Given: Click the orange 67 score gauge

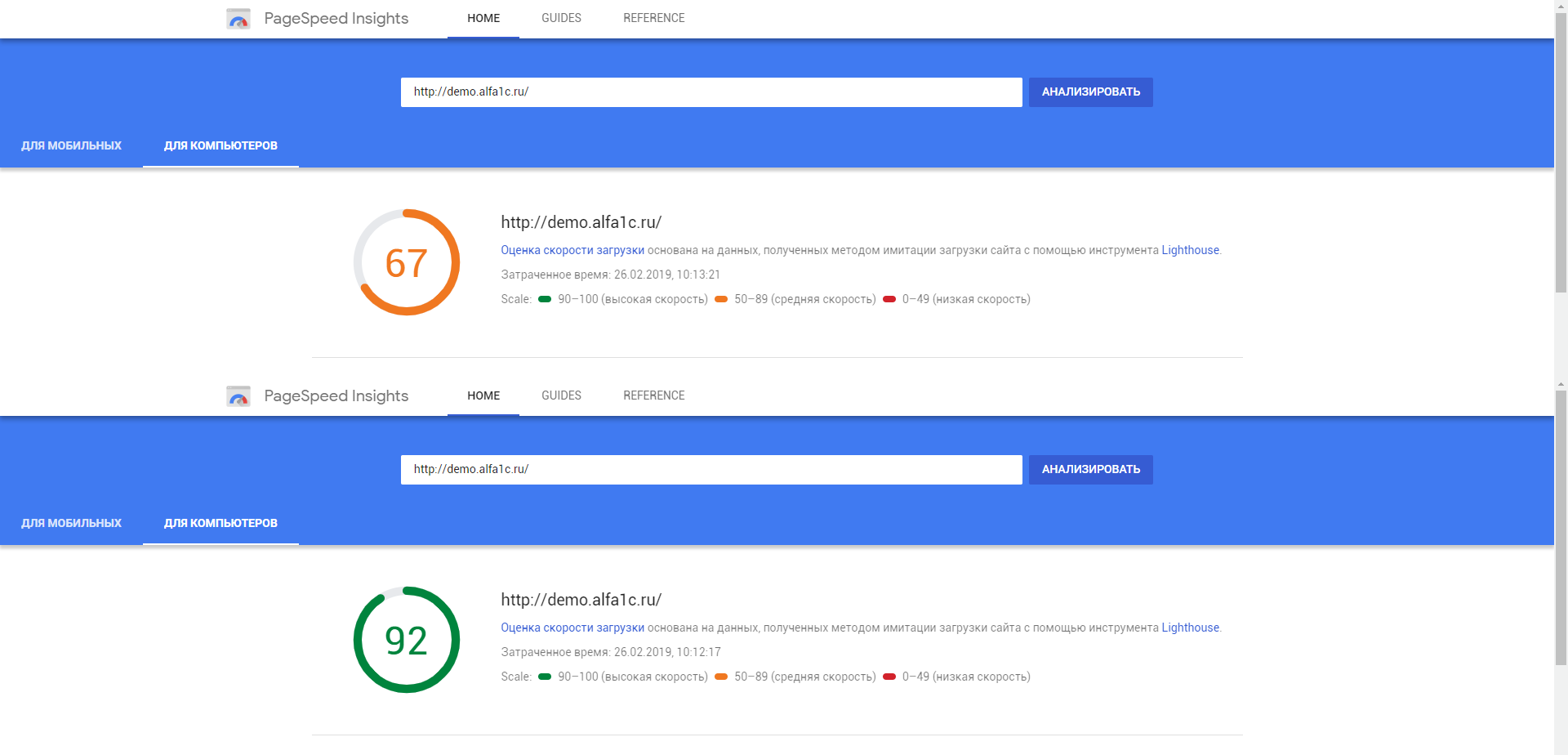Looking at the screenshot, I should pyautogui.click(x=407, y=262).
